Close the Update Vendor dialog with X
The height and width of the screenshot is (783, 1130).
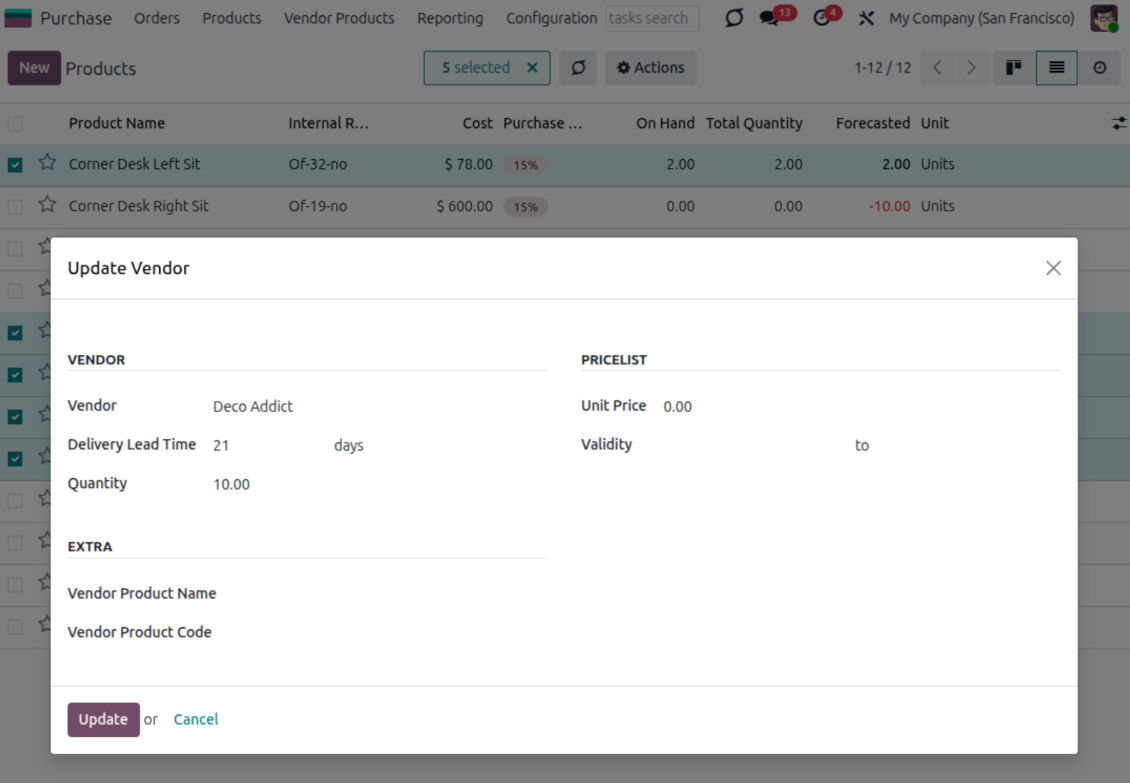coord(1053,268)
